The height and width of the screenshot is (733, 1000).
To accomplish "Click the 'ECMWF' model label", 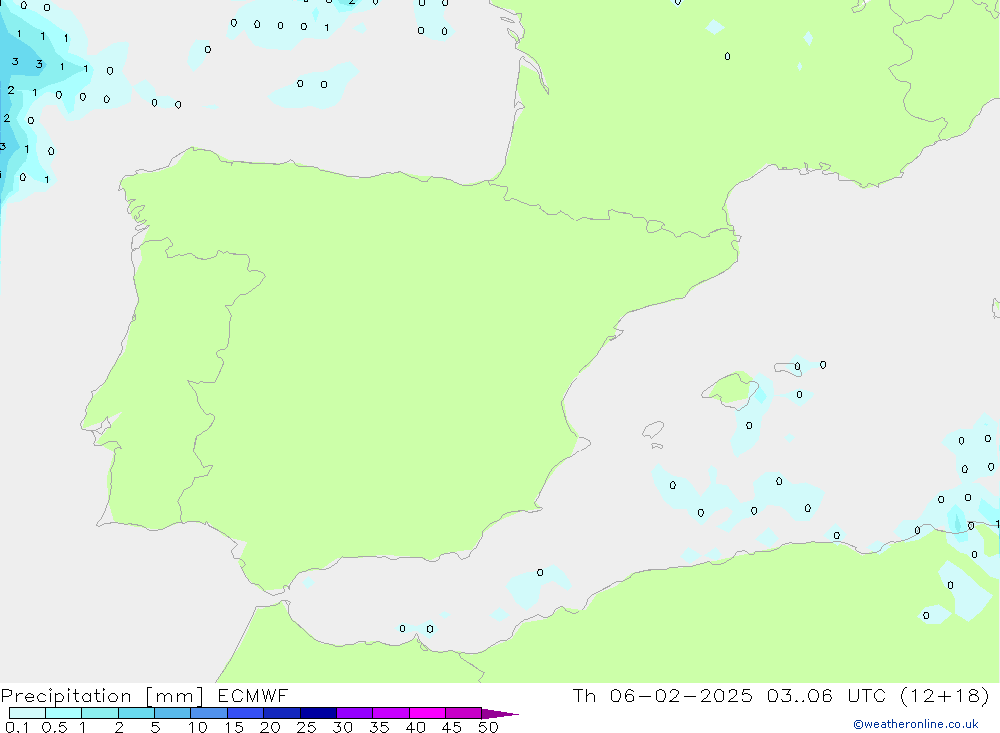I will click(253, 695).
